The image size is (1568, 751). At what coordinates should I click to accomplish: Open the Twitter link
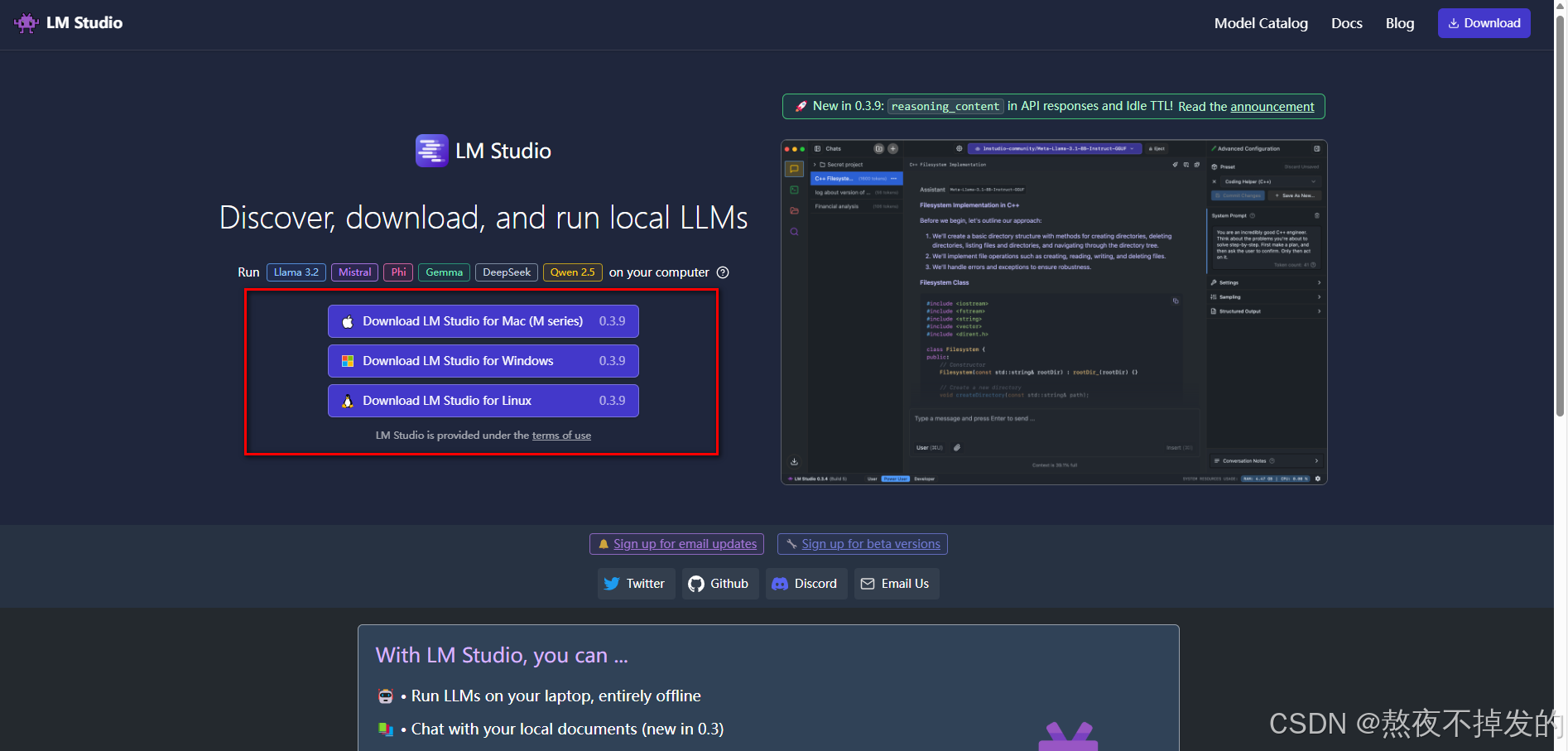(x=636, y=584)
